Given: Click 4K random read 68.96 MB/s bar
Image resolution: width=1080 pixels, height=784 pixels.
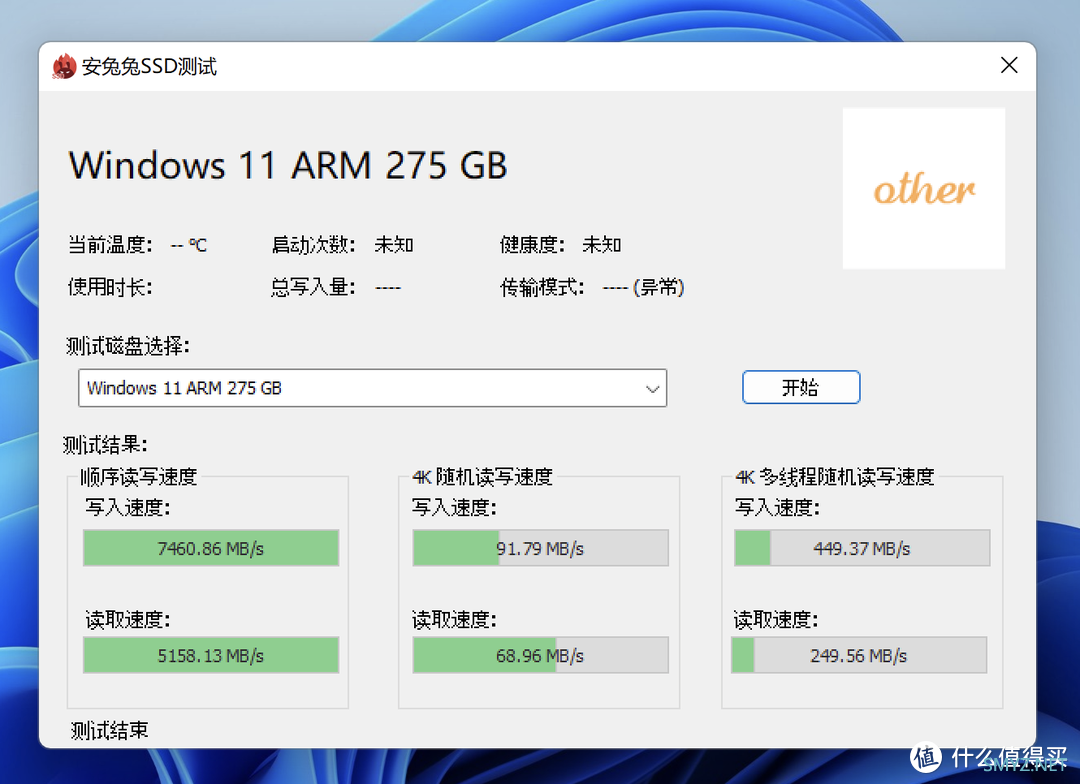Looking at the screenshot, I should point(541,655).
